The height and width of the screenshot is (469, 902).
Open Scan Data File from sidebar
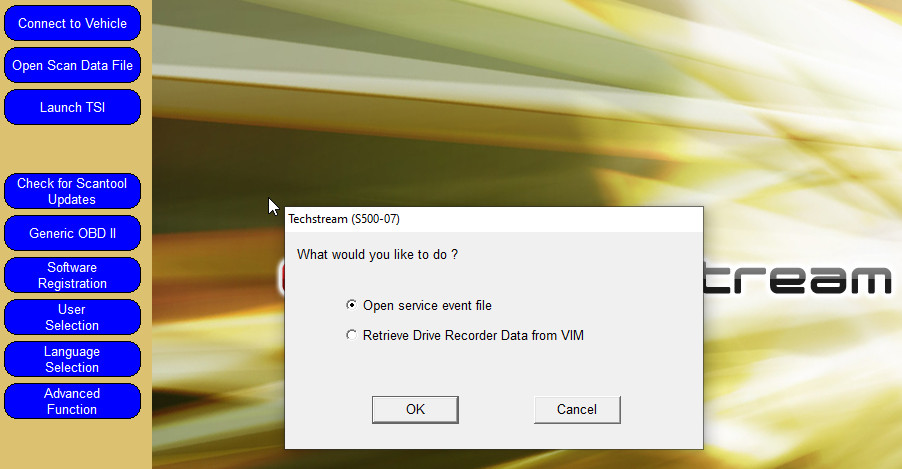click(72, 66)
